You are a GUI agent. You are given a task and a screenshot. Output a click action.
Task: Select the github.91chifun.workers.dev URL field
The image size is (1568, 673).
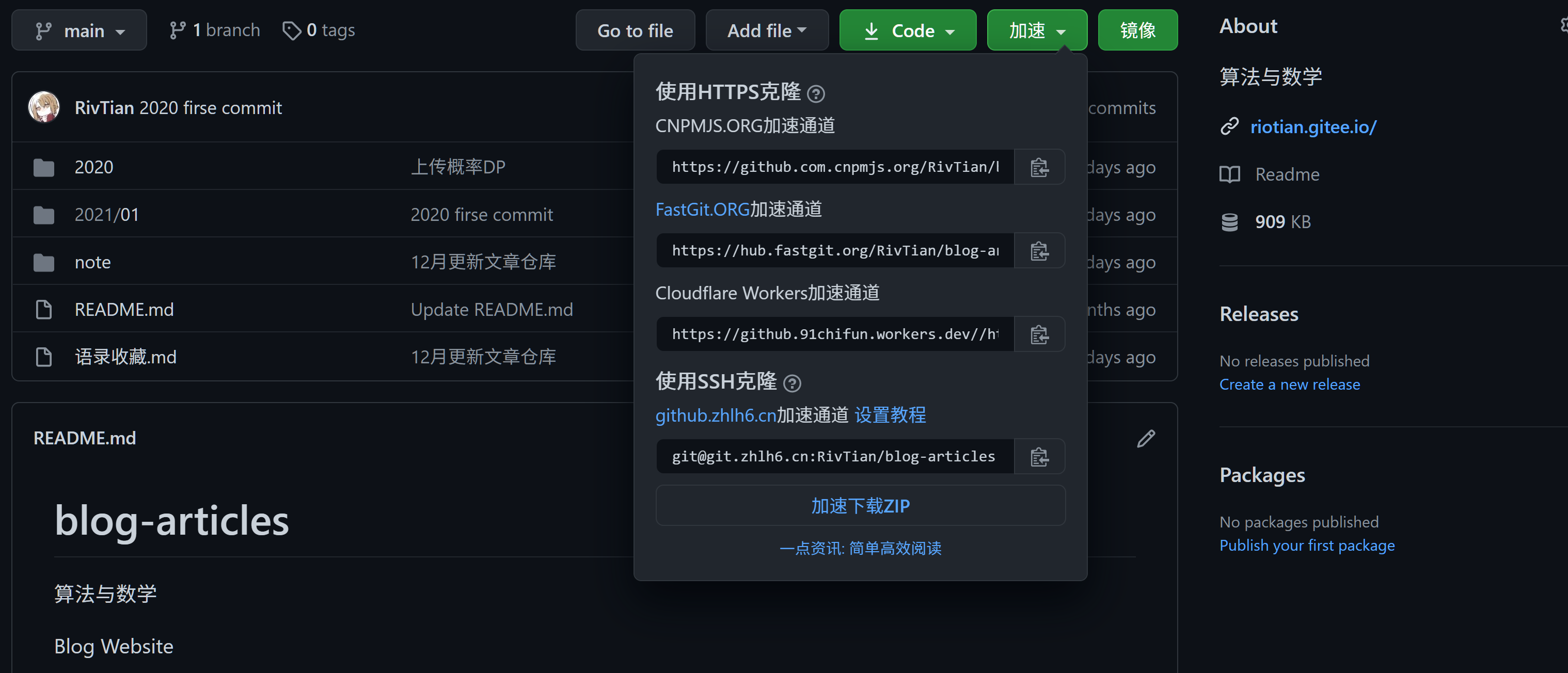[835, 334]
